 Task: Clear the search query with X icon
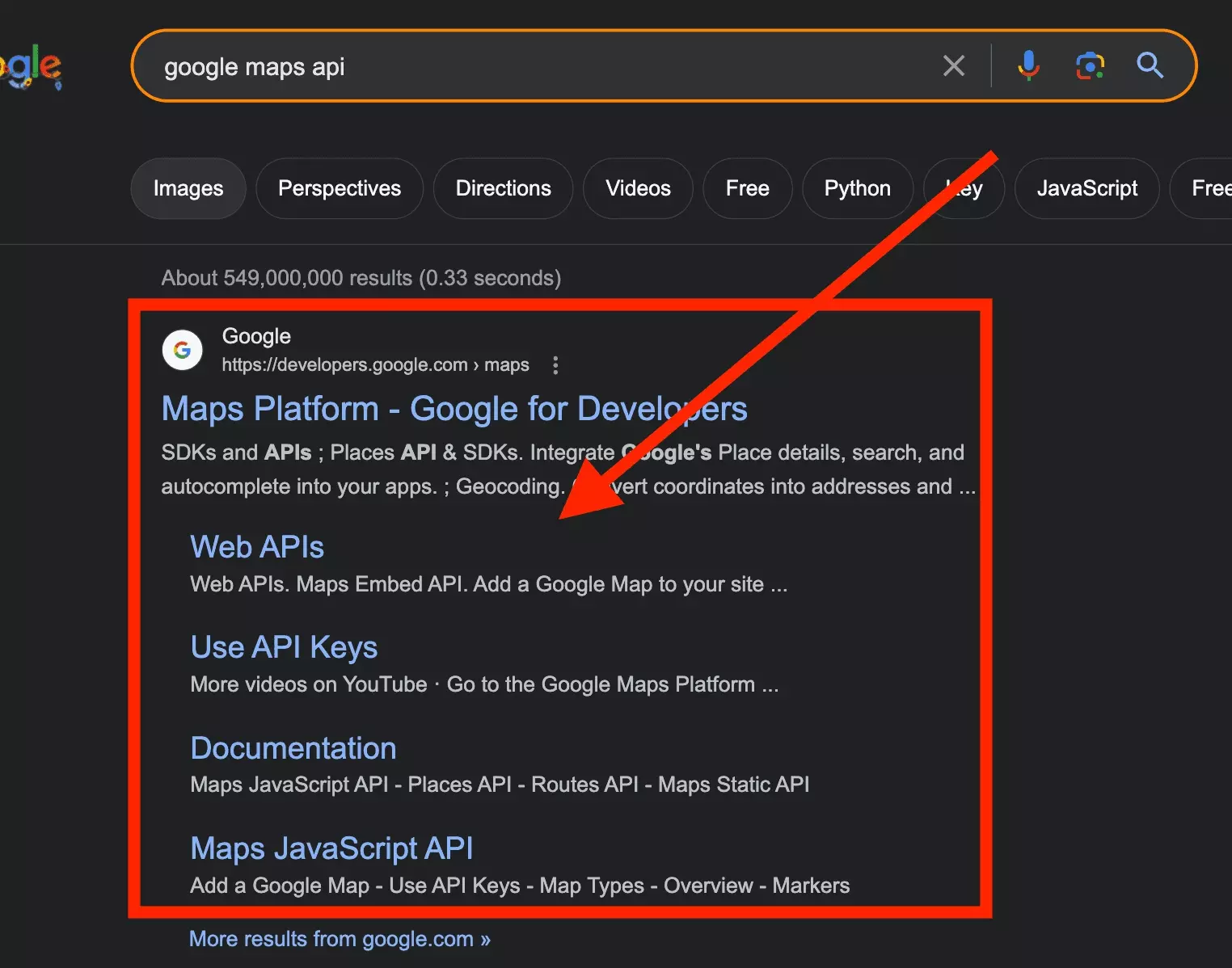tap(954, 66)
